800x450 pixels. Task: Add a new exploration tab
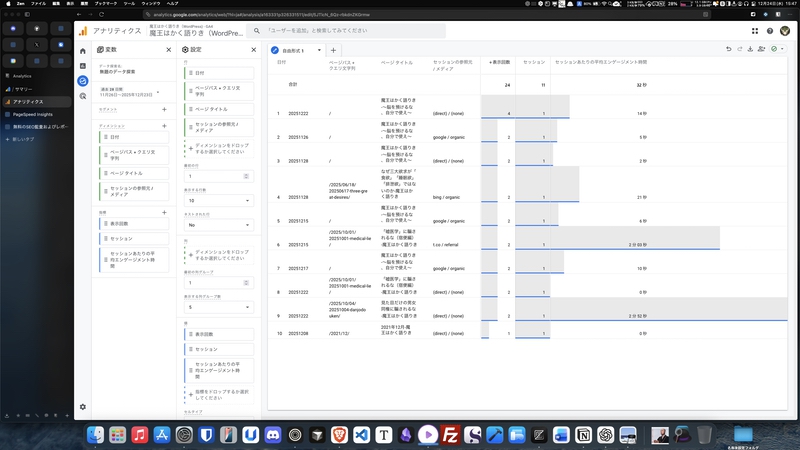[x=334, y=50]
